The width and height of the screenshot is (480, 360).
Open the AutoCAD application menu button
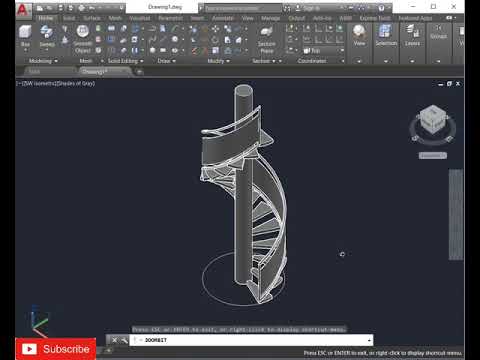click(23, 10)
